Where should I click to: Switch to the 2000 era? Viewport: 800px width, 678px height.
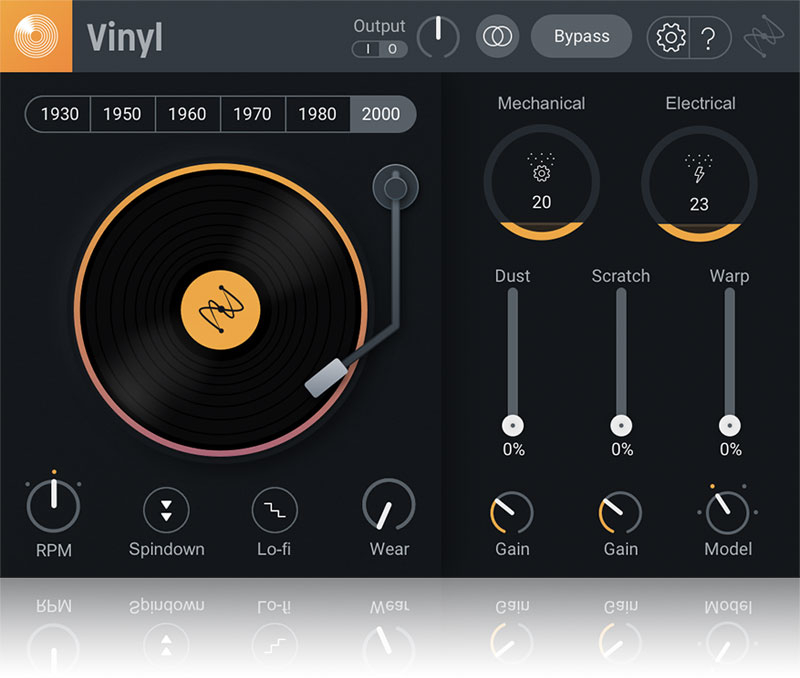coord(381,114)
